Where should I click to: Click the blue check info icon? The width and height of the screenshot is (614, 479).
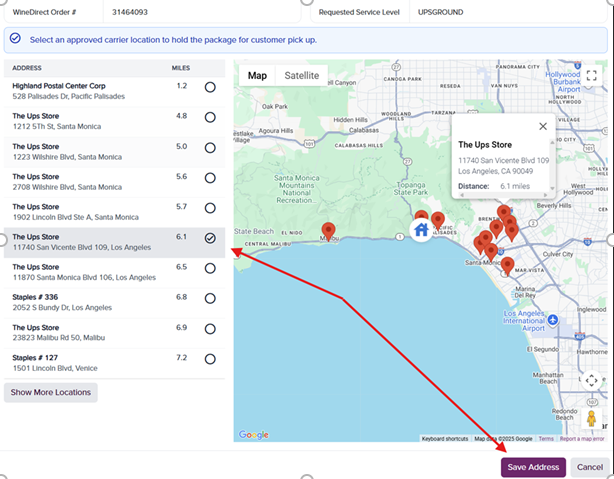click(15, 38)
